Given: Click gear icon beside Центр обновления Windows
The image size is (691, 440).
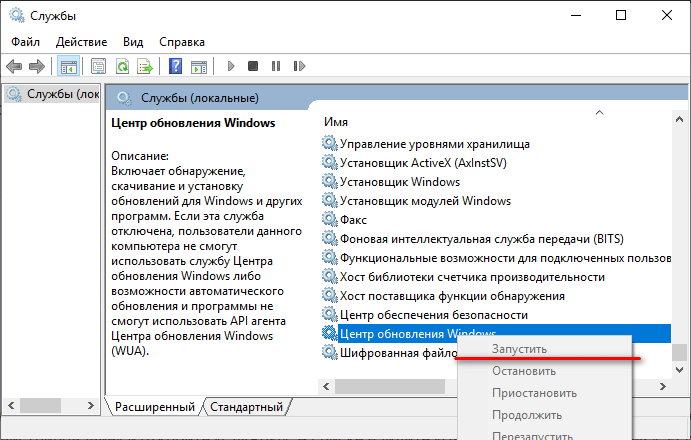Looking at the screenshot, I should pyautogui.click(x=329, y=333).
